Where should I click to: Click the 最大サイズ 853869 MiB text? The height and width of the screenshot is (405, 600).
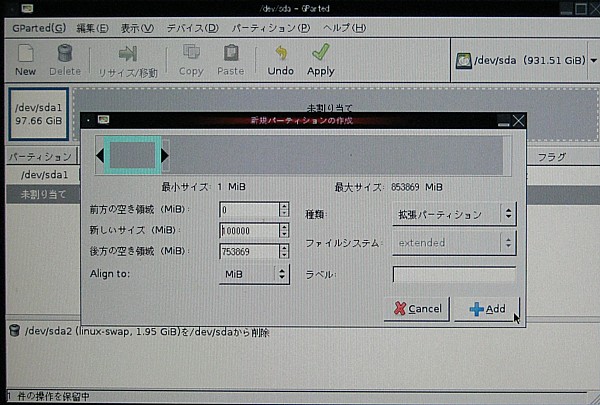388,187
